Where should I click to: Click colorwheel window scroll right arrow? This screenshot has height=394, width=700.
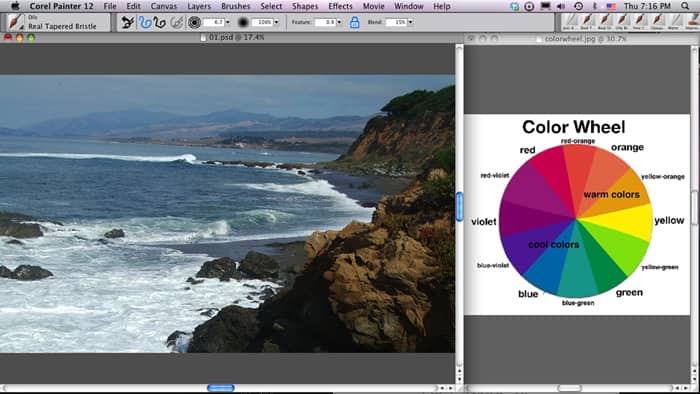[x=686, y=388]
